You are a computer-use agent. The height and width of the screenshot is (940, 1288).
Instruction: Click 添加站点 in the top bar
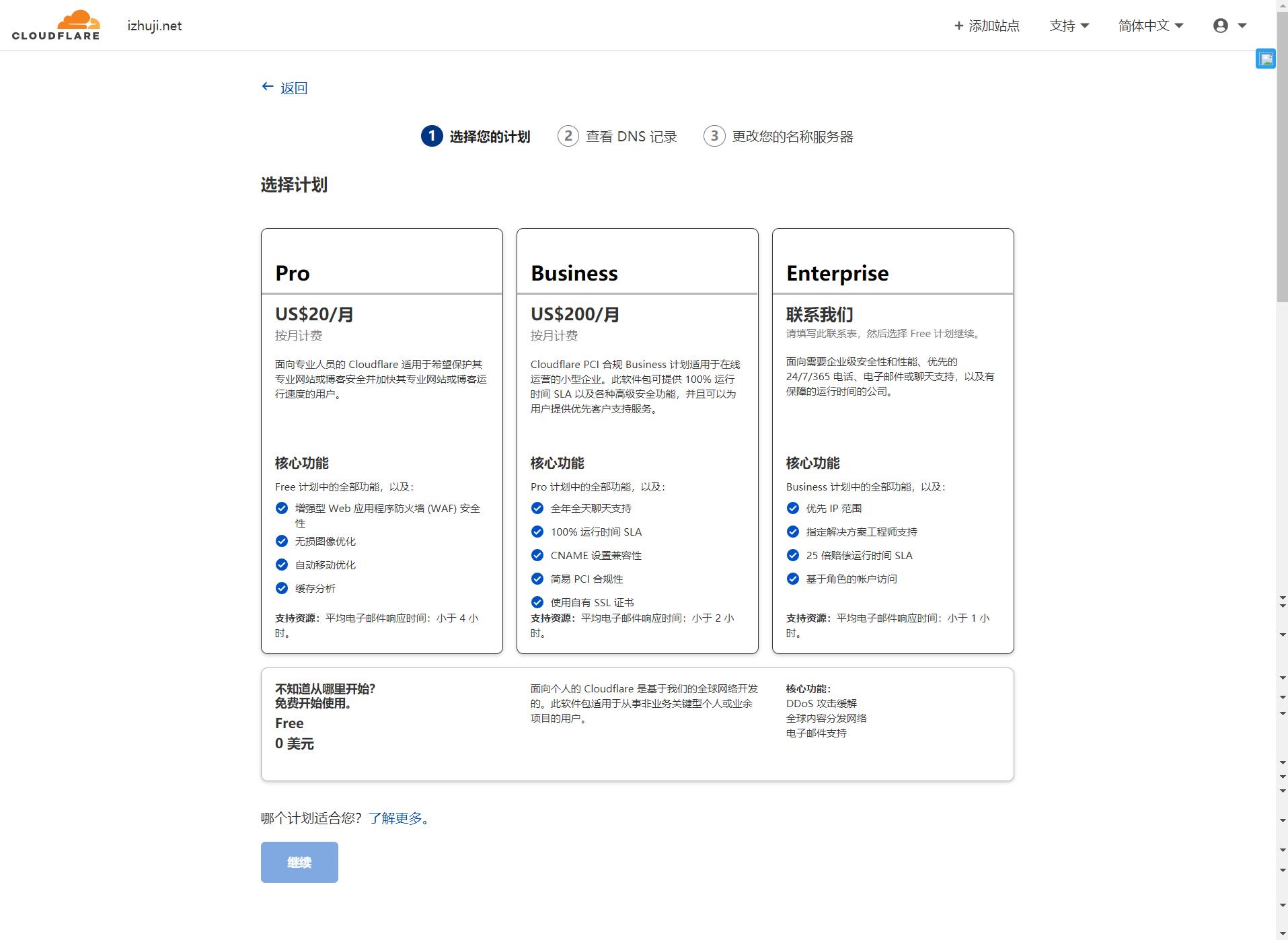(987, 26)
